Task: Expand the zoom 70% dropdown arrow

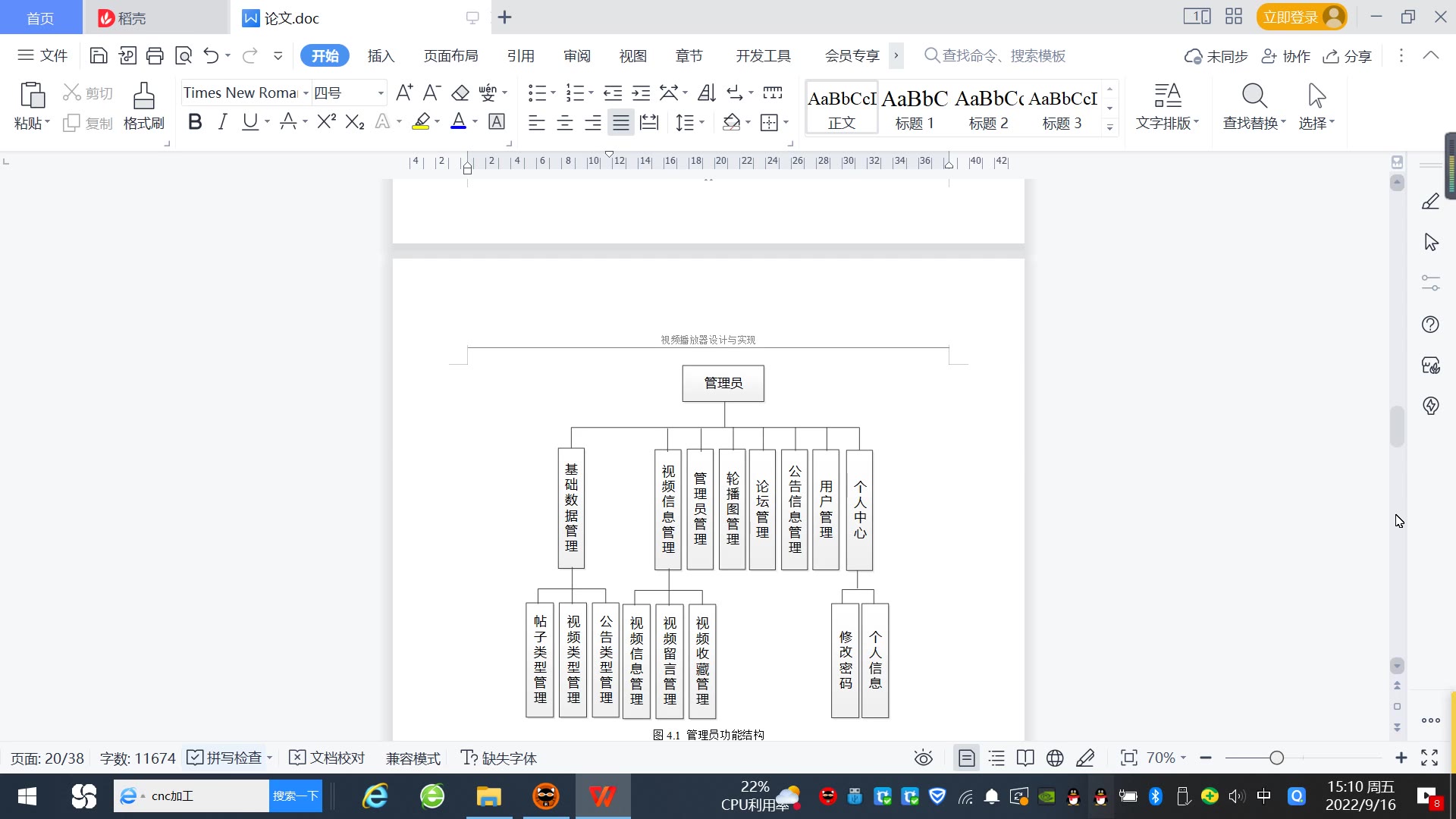Action: [x=1183, y=758]
